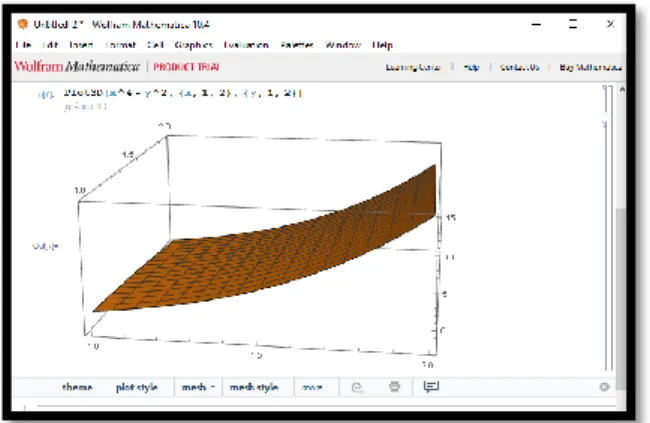This screenshot has height=423, width=650.
Task: Open the Format menu
Action: (x=120, y=45)
